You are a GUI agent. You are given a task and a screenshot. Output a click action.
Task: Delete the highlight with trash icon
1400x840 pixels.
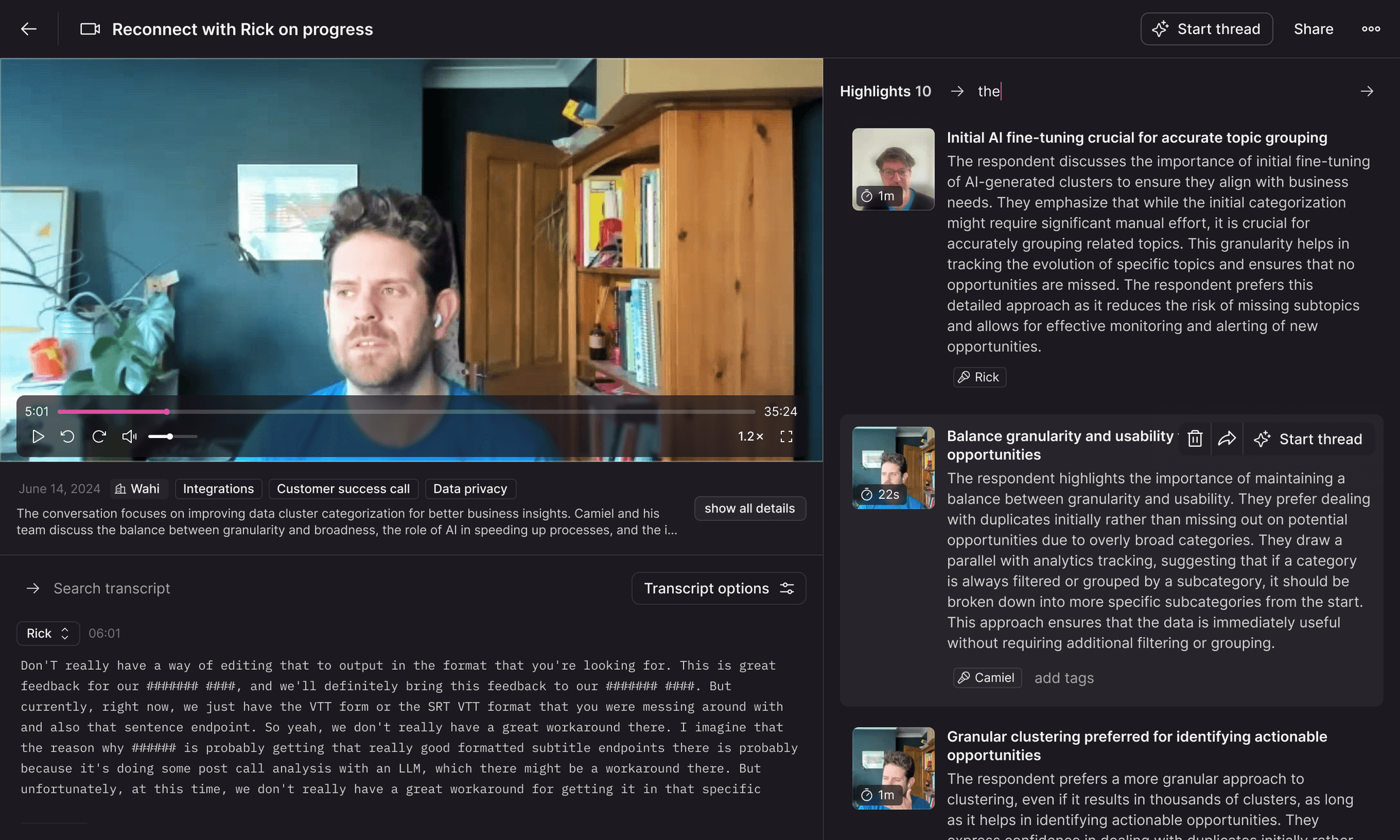click(1194, 439)
